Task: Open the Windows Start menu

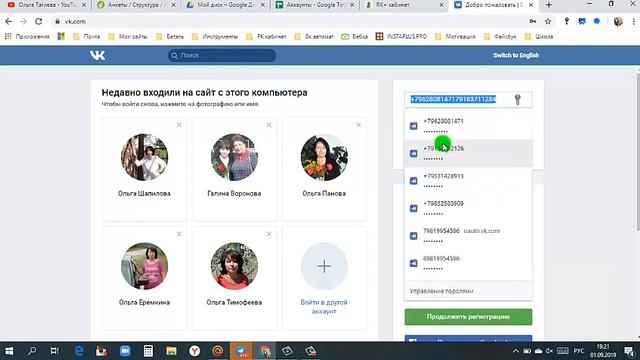Action: click(9, 351)
